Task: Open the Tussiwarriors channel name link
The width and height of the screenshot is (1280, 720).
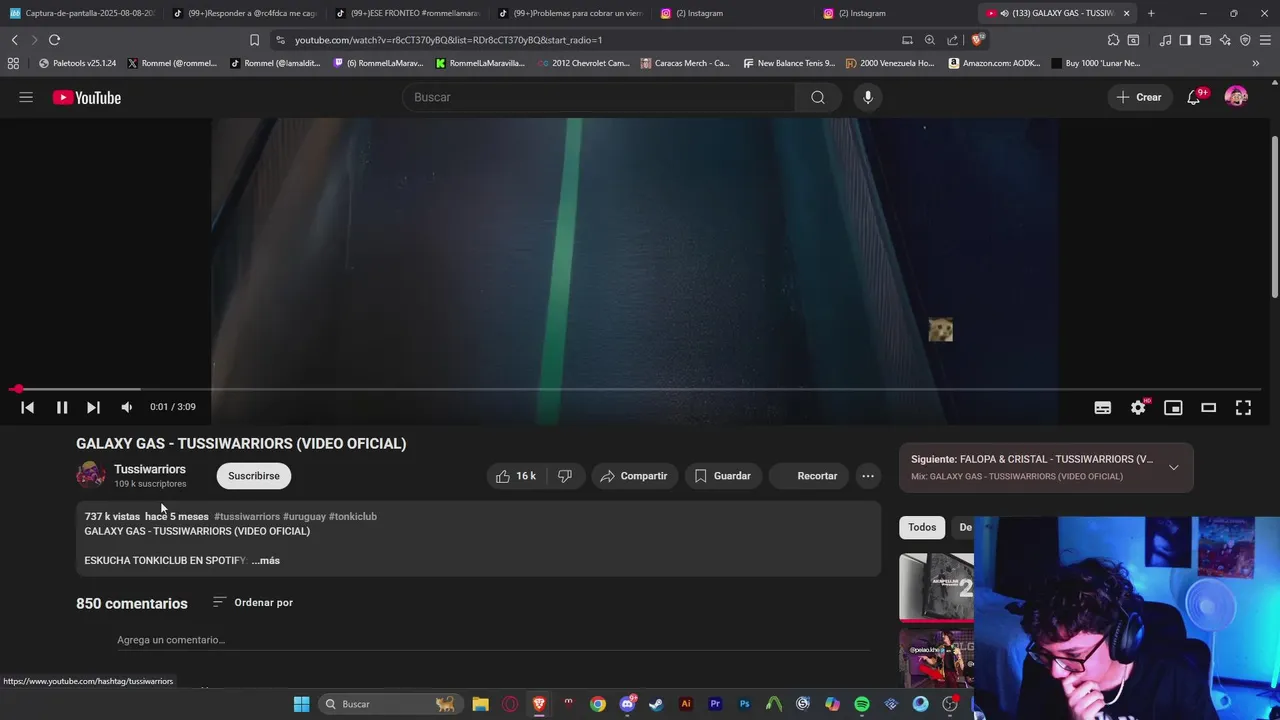Action: 150,469
